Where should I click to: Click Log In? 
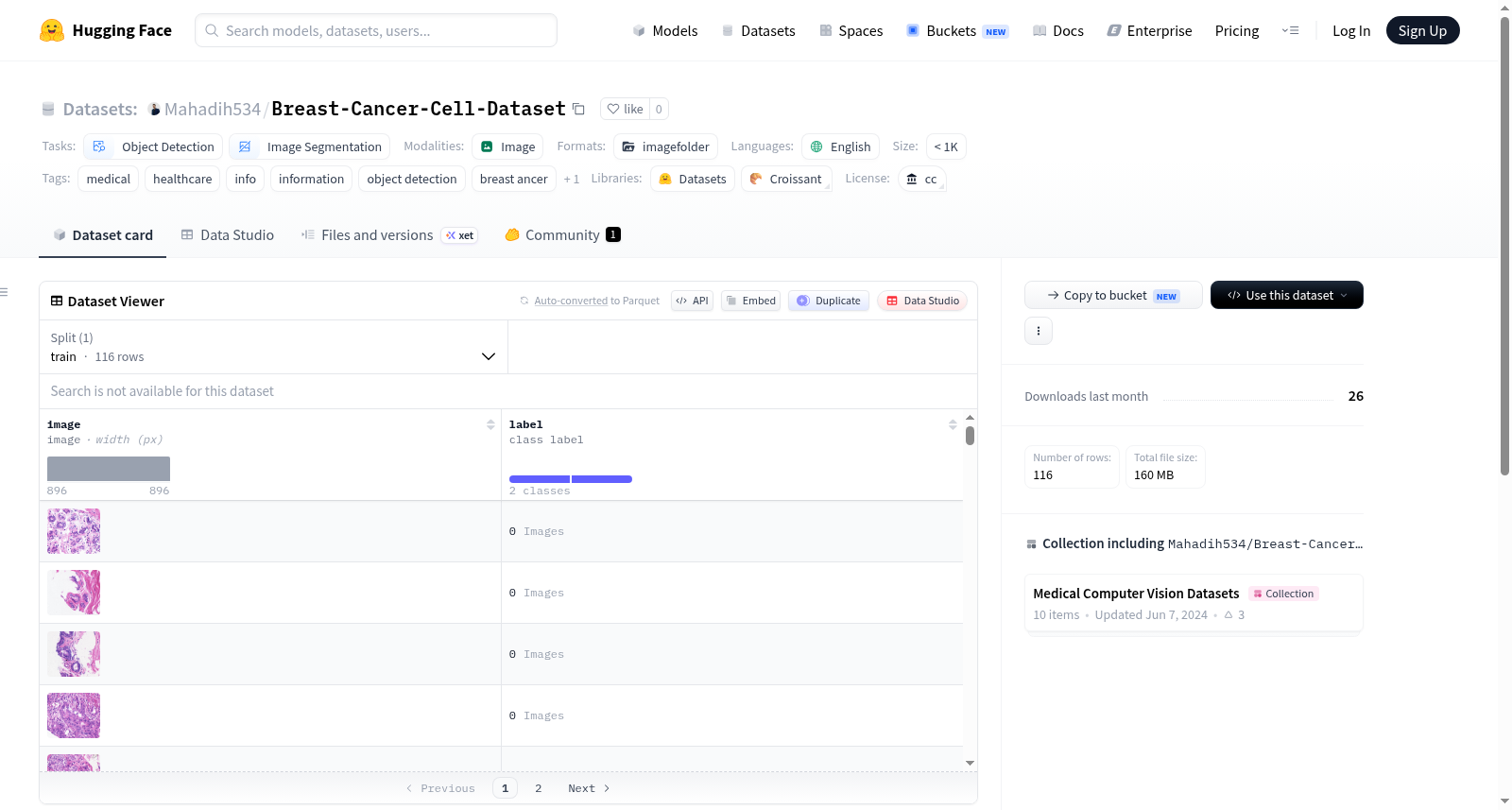1351,30
